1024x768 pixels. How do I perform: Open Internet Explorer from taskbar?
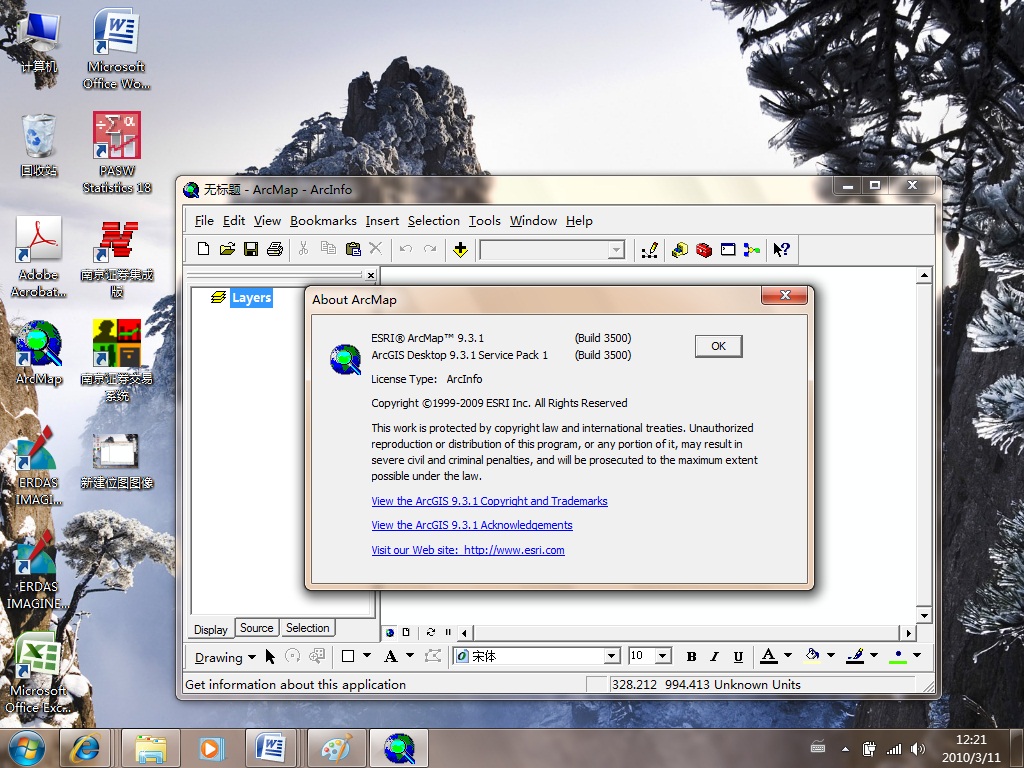pos(86,748)
